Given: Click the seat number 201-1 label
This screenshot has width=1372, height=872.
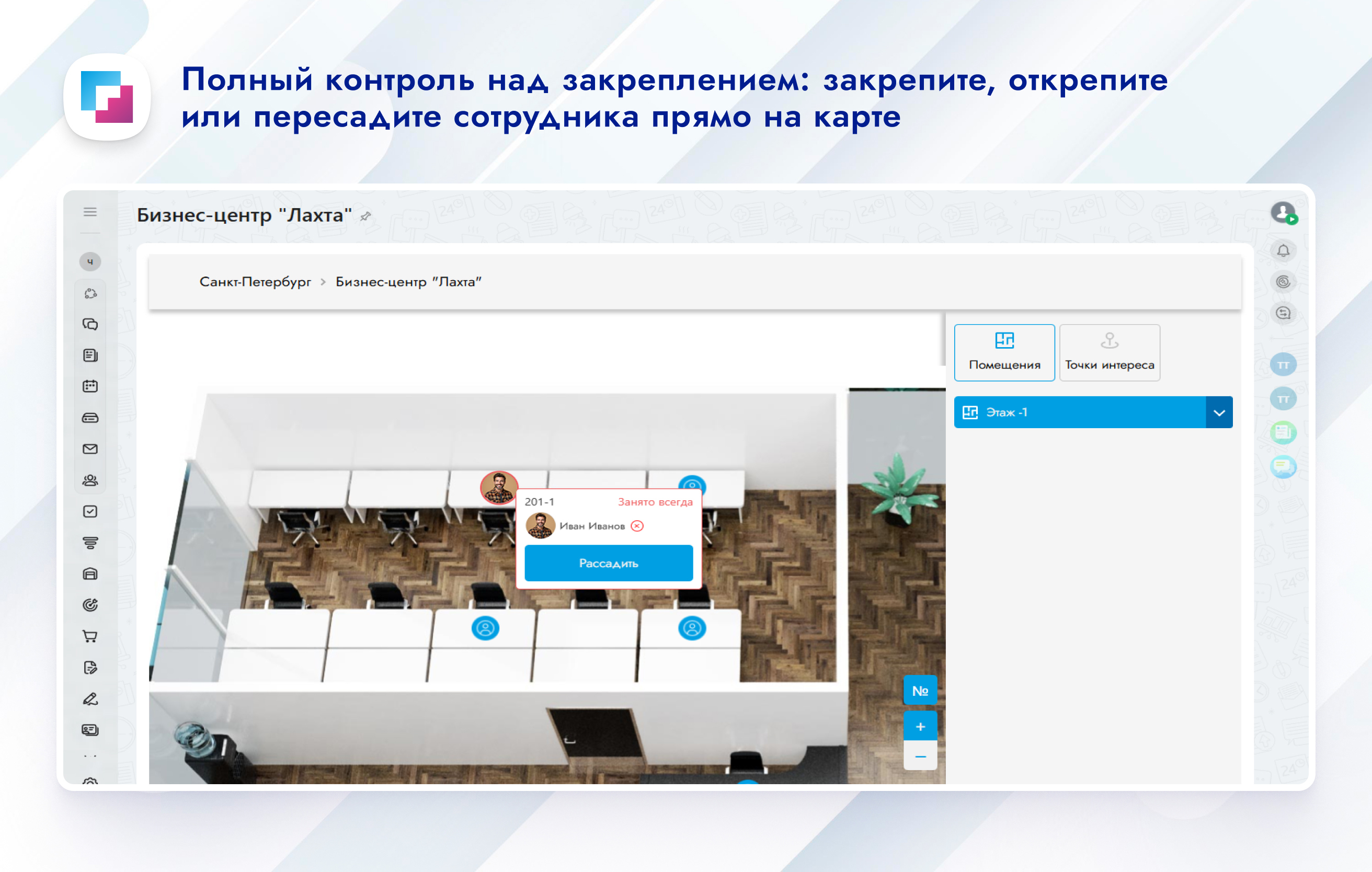Looking at the screenshot, I should pos(539,502).
